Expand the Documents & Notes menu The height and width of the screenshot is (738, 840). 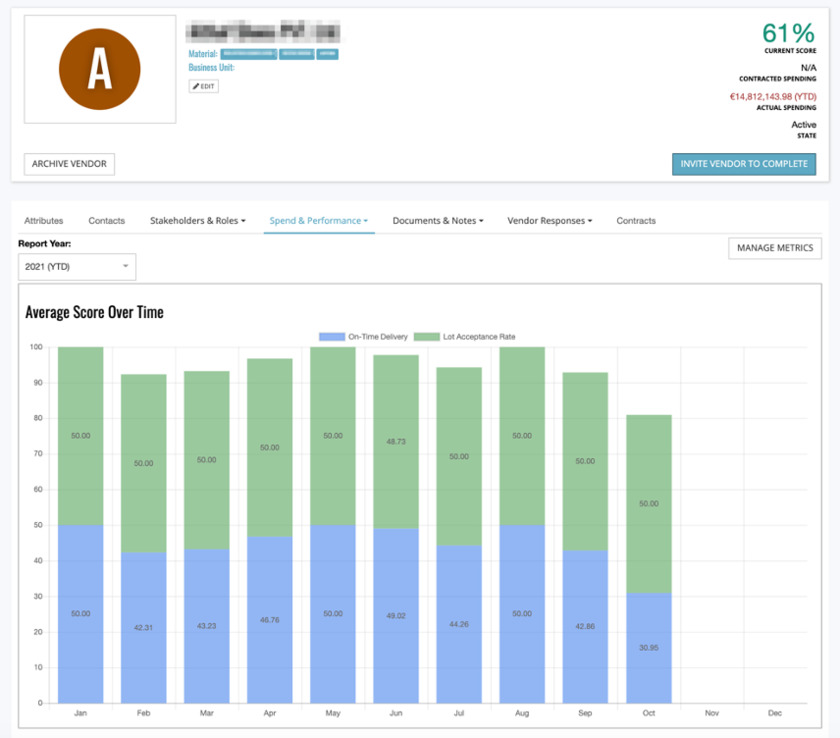pyautogui.click(x=437, y=221)
